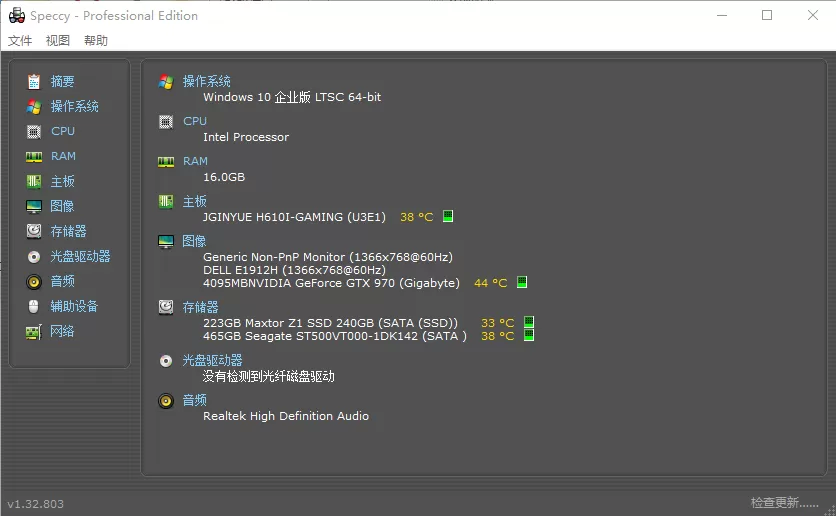Click Windows 10 企业版 LTSC 64-bit text
836x516 pixels.
tap(292, 97)
